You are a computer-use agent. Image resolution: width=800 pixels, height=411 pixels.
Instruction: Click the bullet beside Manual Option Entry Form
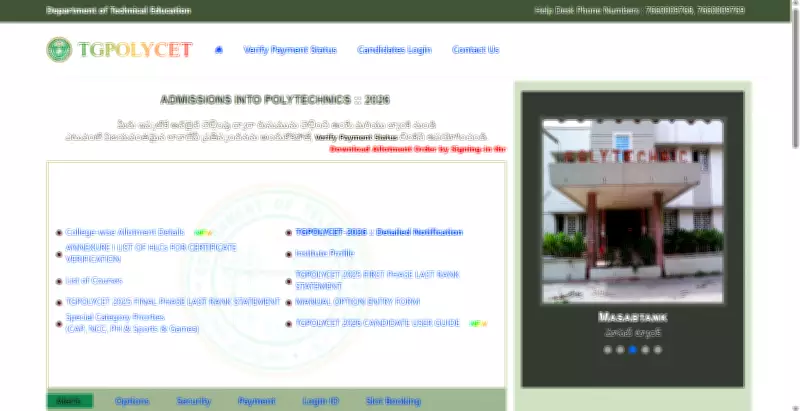(x=289, y=302)
